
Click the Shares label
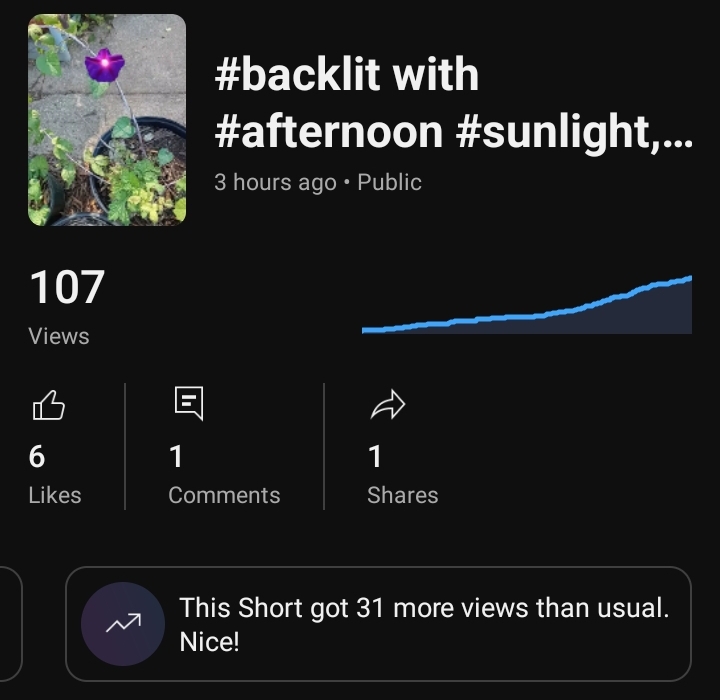coord(402,495)
